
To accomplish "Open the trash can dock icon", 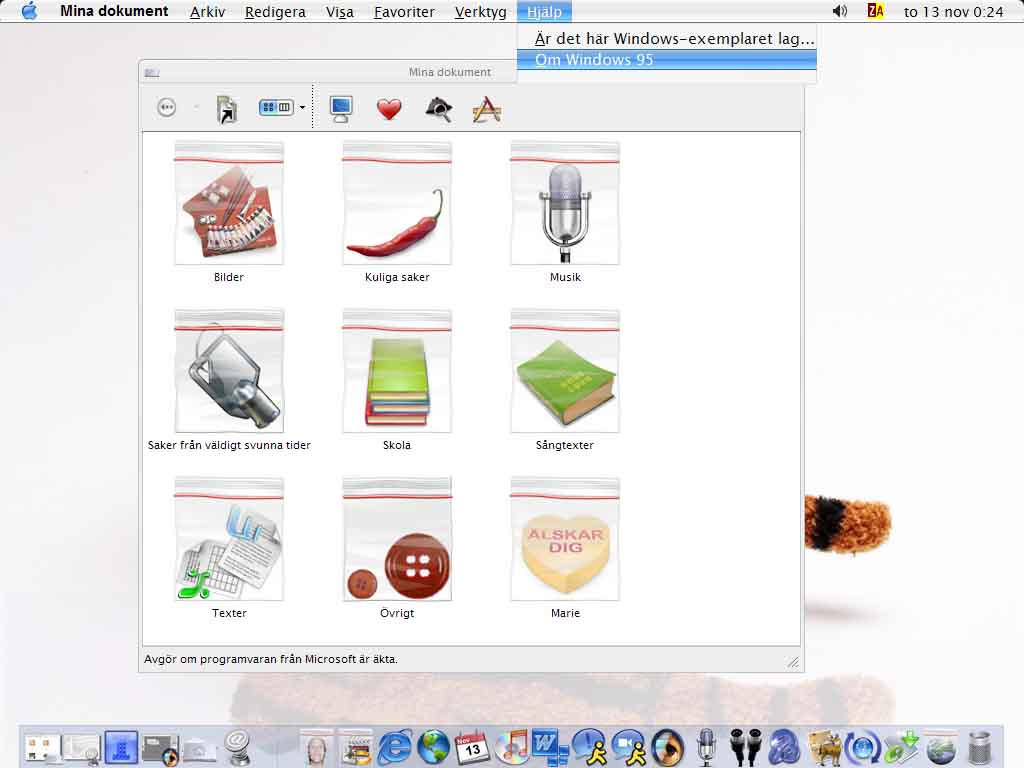I will pyautogui.click(x=980, y=747).
